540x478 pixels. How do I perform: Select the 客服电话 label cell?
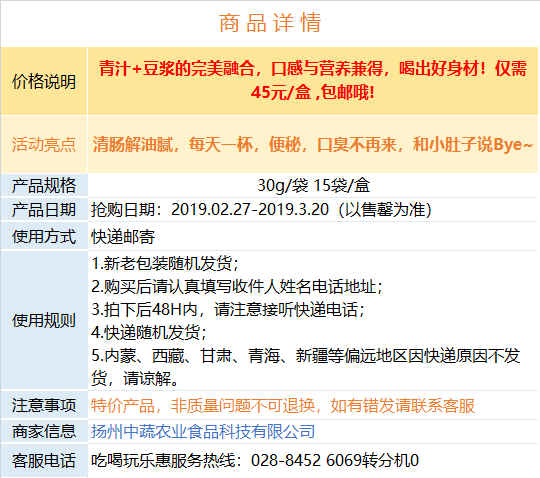(x=44, y=461)
